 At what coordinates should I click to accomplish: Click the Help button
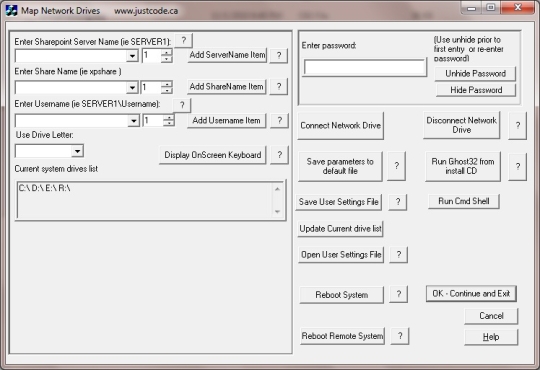[x=491, y=337]
